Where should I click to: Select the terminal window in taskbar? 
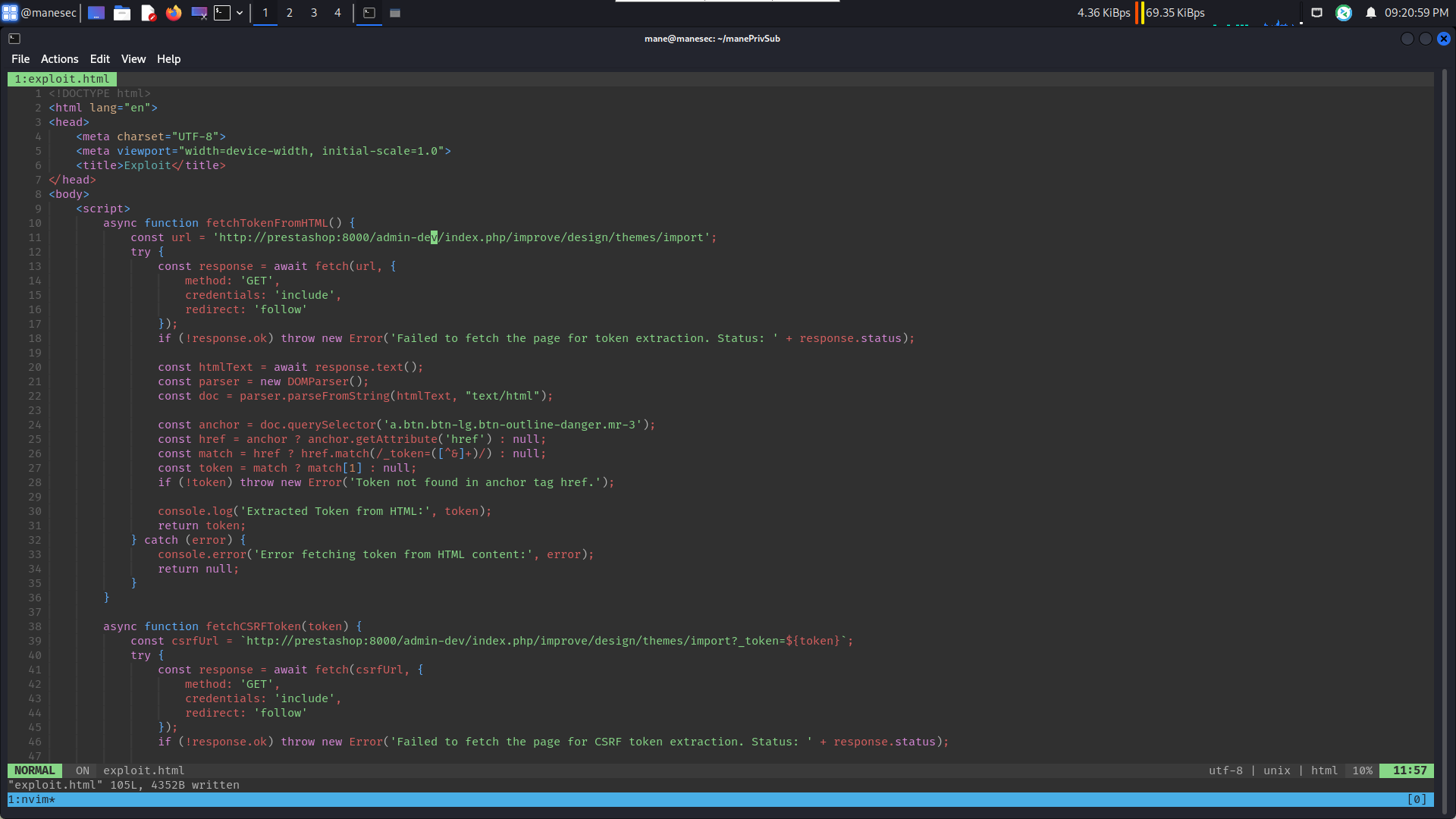[369, 13]
